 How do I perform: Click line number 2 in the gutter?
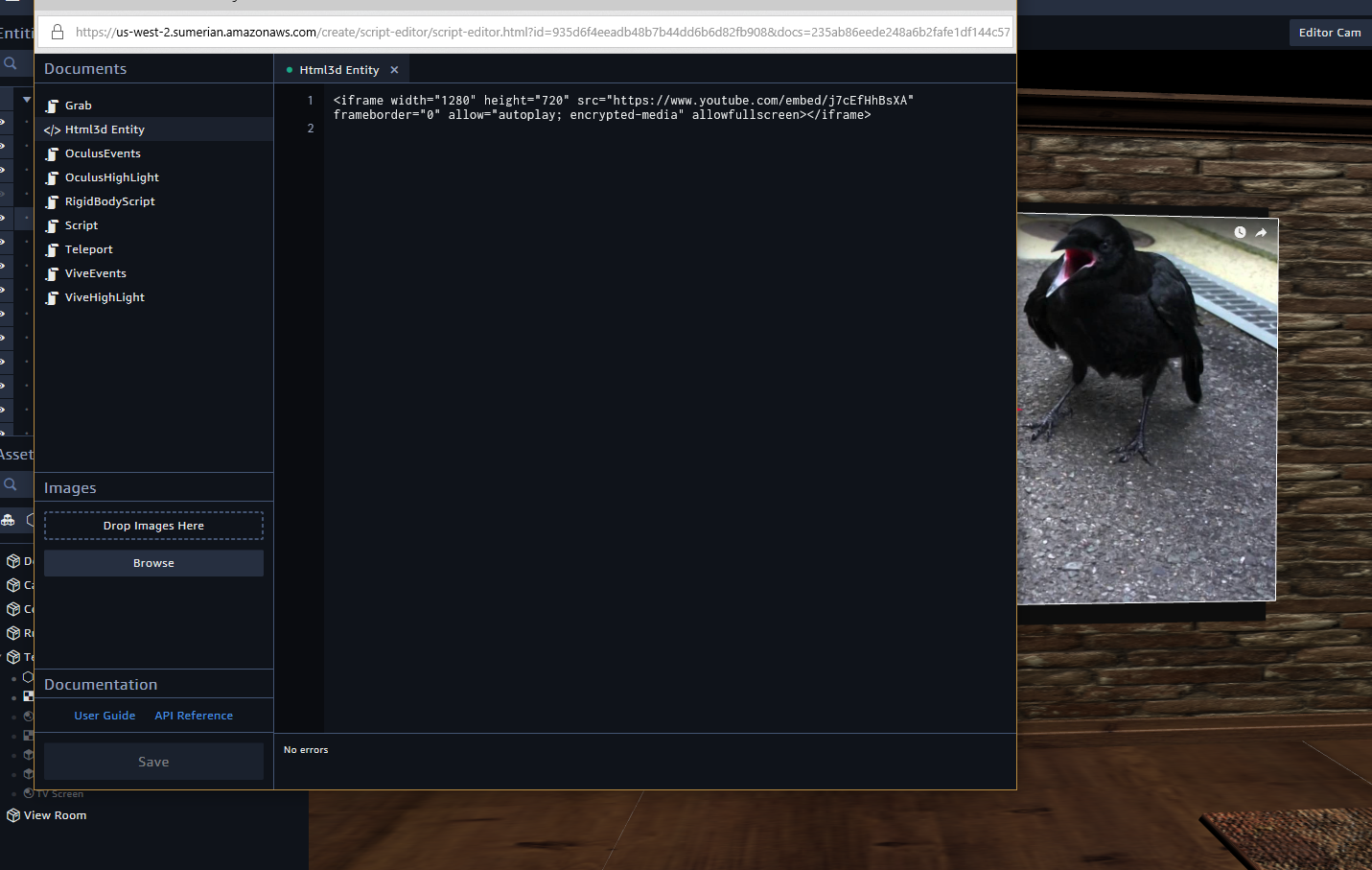[310, 129]
